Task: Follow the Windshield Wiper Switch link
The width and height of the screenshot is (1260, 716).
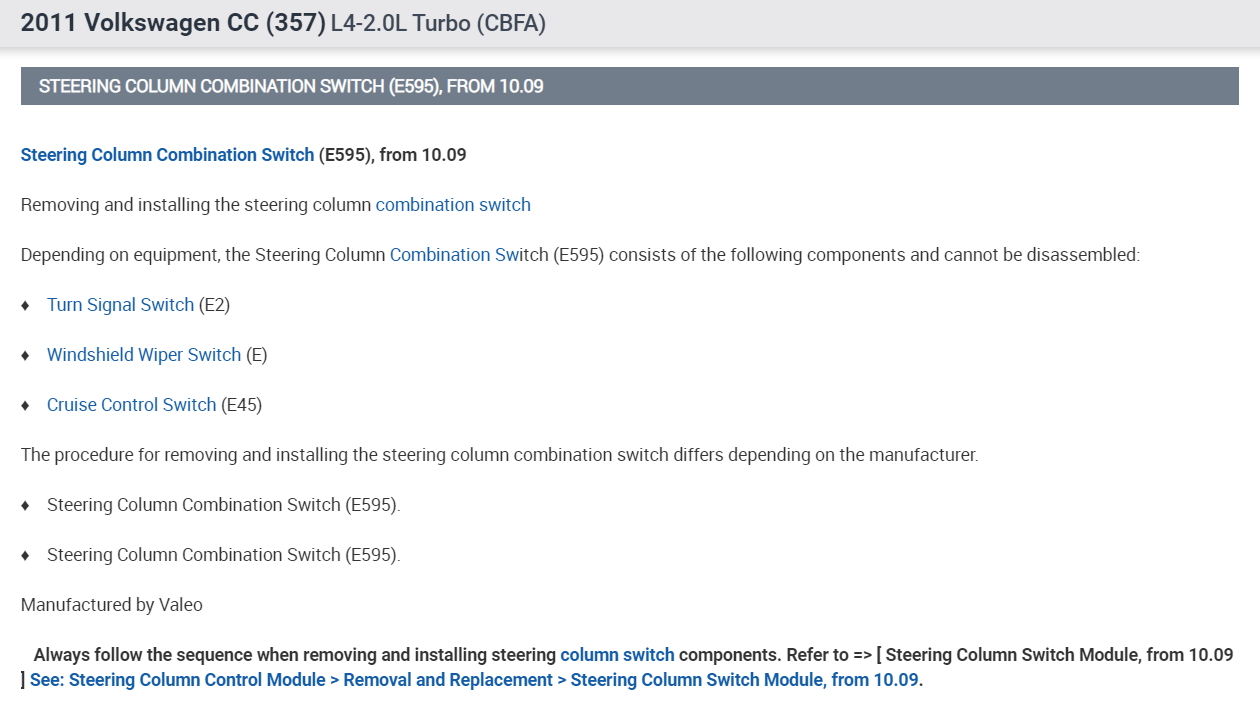Action: (144, 355)
